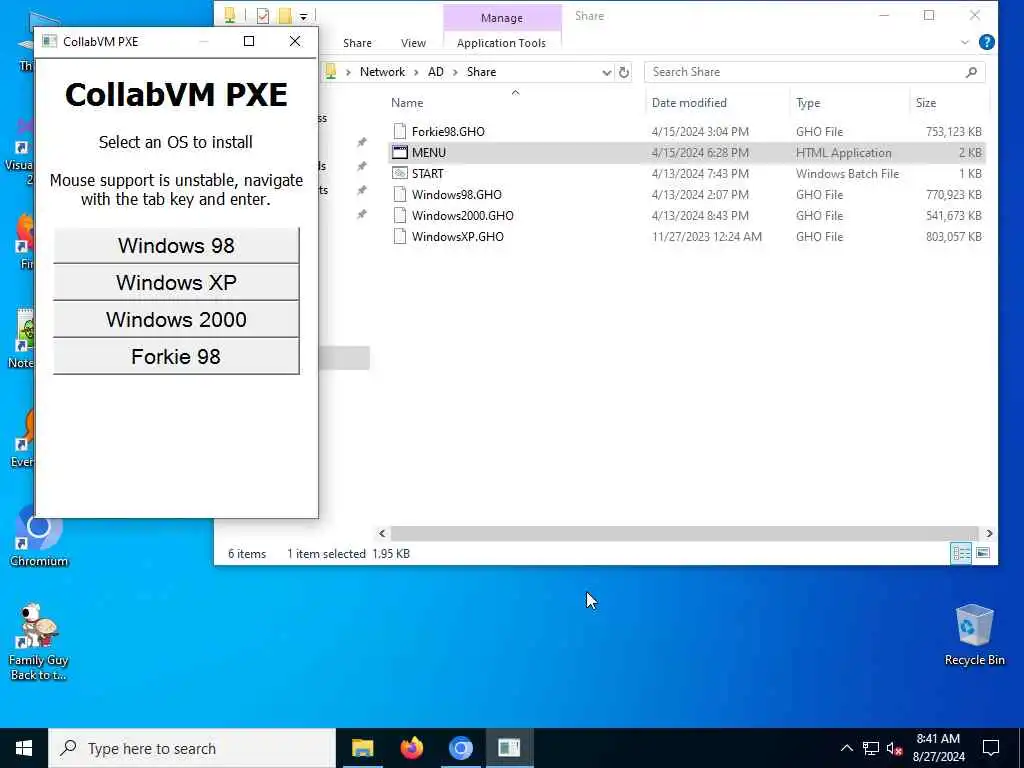The image size is (1024, 768).
Task: Focus the CollabVM PXE app in the taskbar
Action: pos(509,748)
